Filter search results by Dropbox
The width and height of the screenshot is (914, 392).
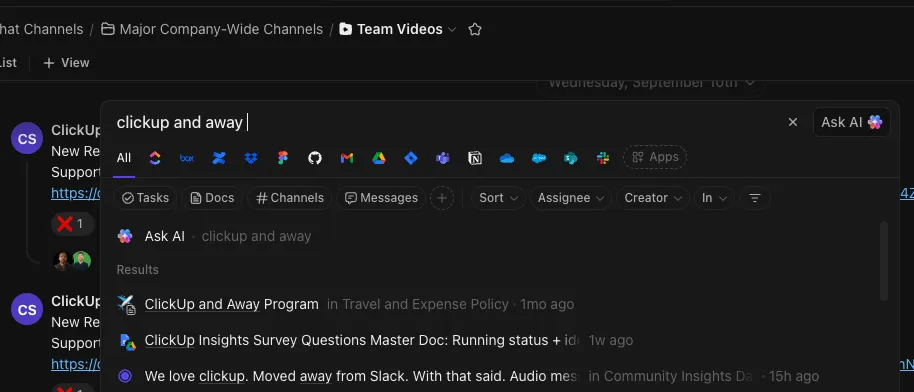click(x=251, y=158)
